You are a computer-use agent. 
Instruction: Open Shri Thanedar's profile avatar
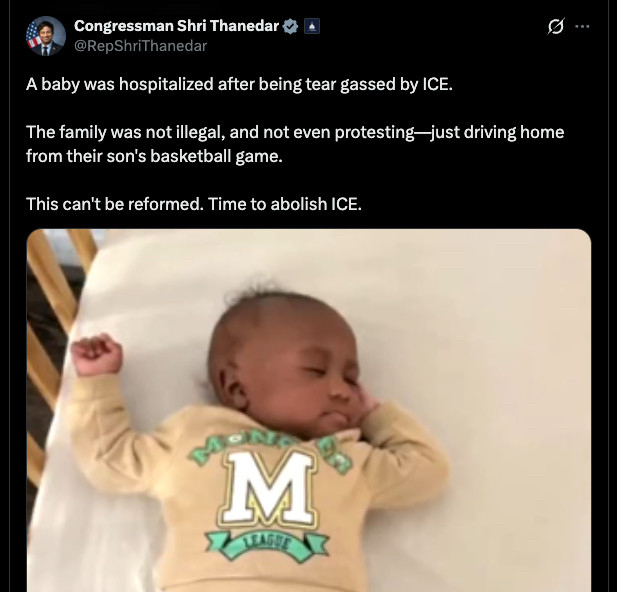[46, 36]
